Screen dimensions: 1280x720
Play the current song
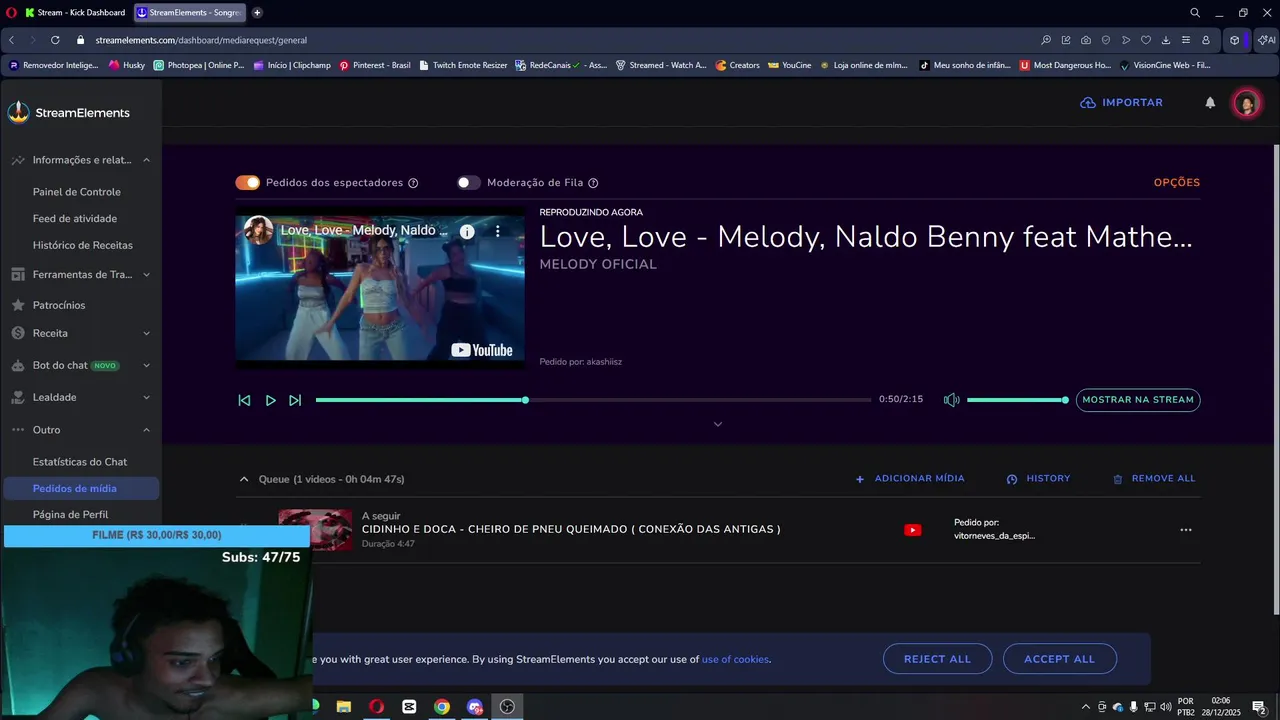[x=270, y=400]
